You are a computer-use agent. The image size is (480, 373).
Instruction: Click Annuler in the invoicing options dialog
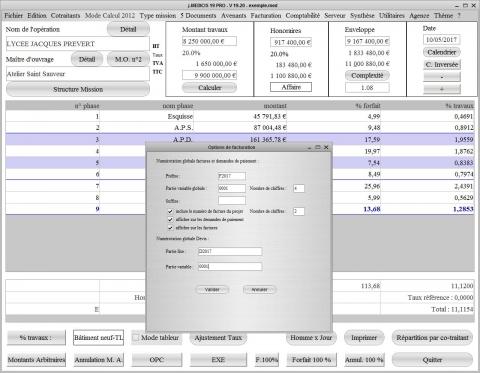[x=259, y=290]
